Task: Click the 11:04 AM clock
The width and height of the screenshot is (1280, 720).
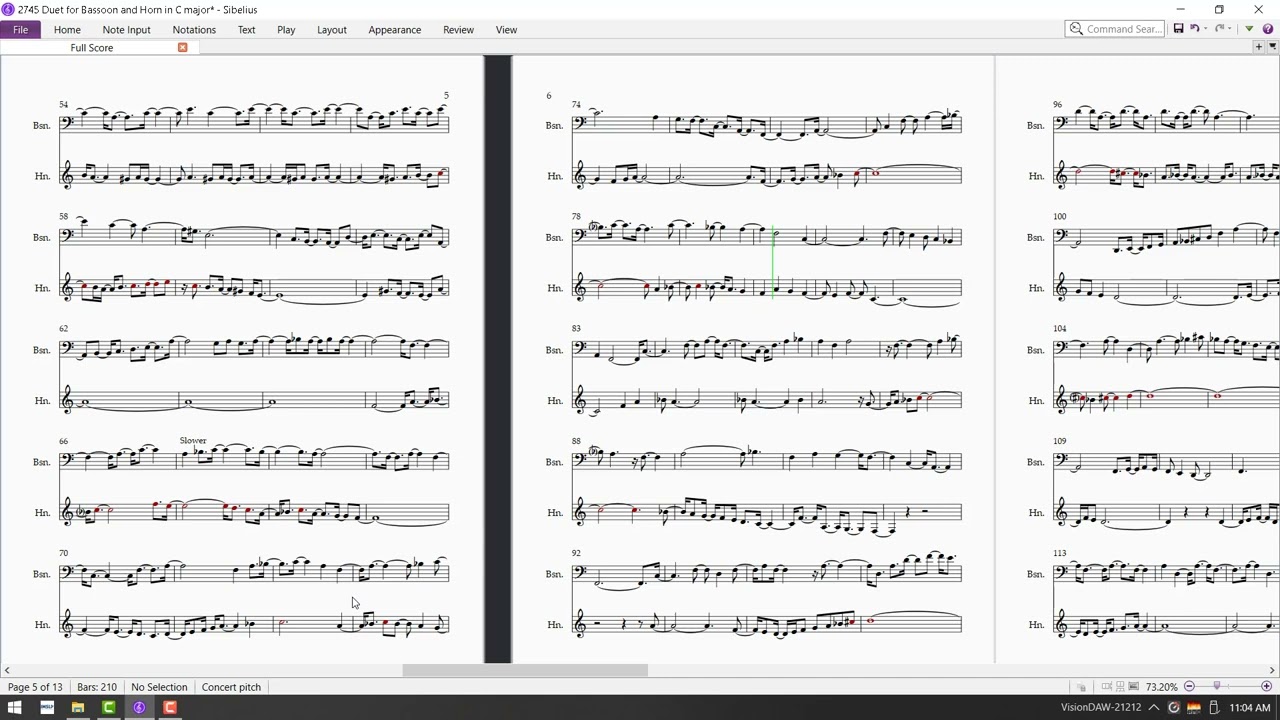Action: (x=1250, y=708)
